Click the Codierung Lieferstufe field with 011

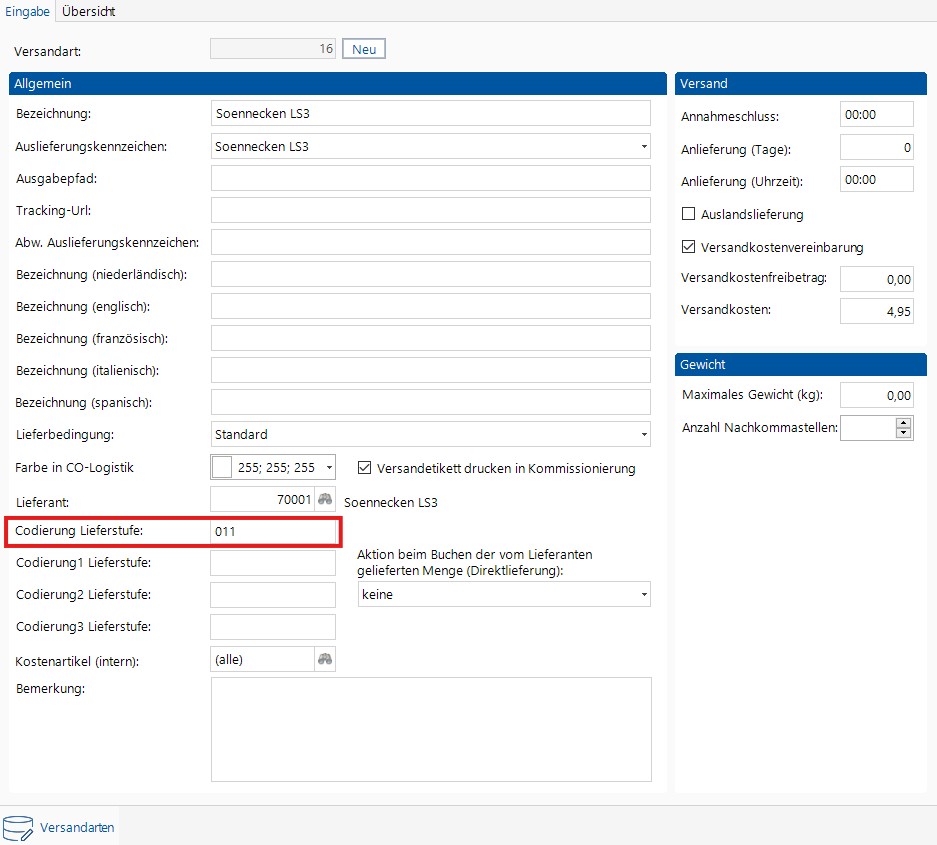[273, 531]
